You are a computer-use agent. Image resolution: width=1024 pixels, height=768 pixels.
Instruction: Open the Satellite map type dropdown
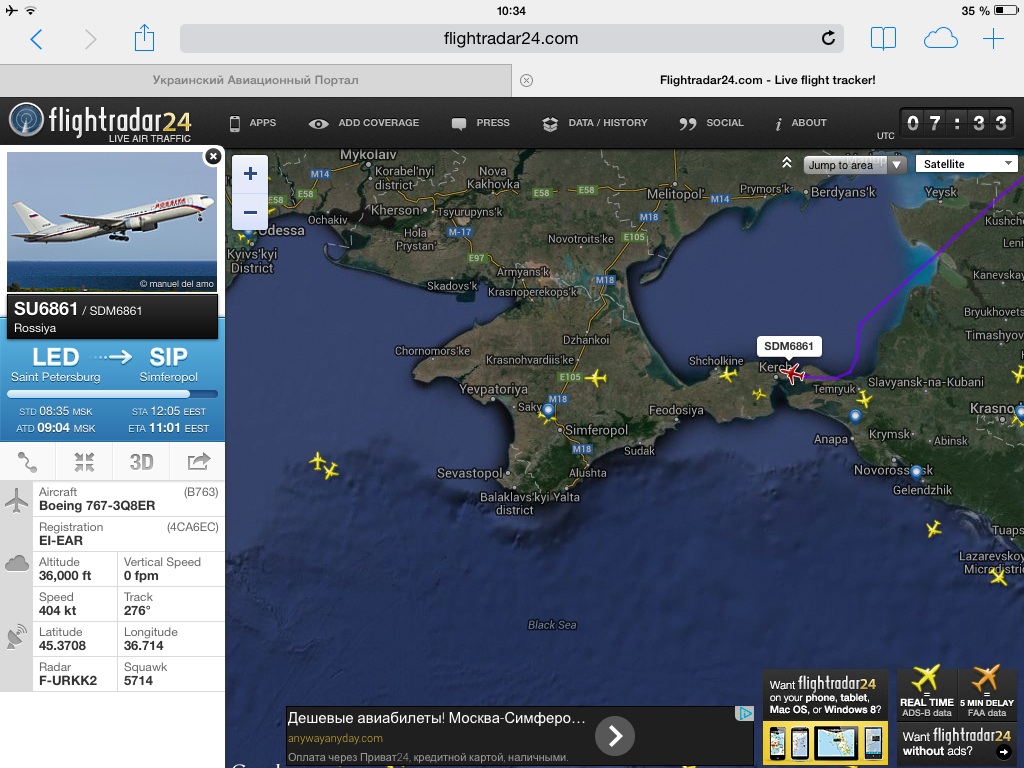(x=966, y=164)
